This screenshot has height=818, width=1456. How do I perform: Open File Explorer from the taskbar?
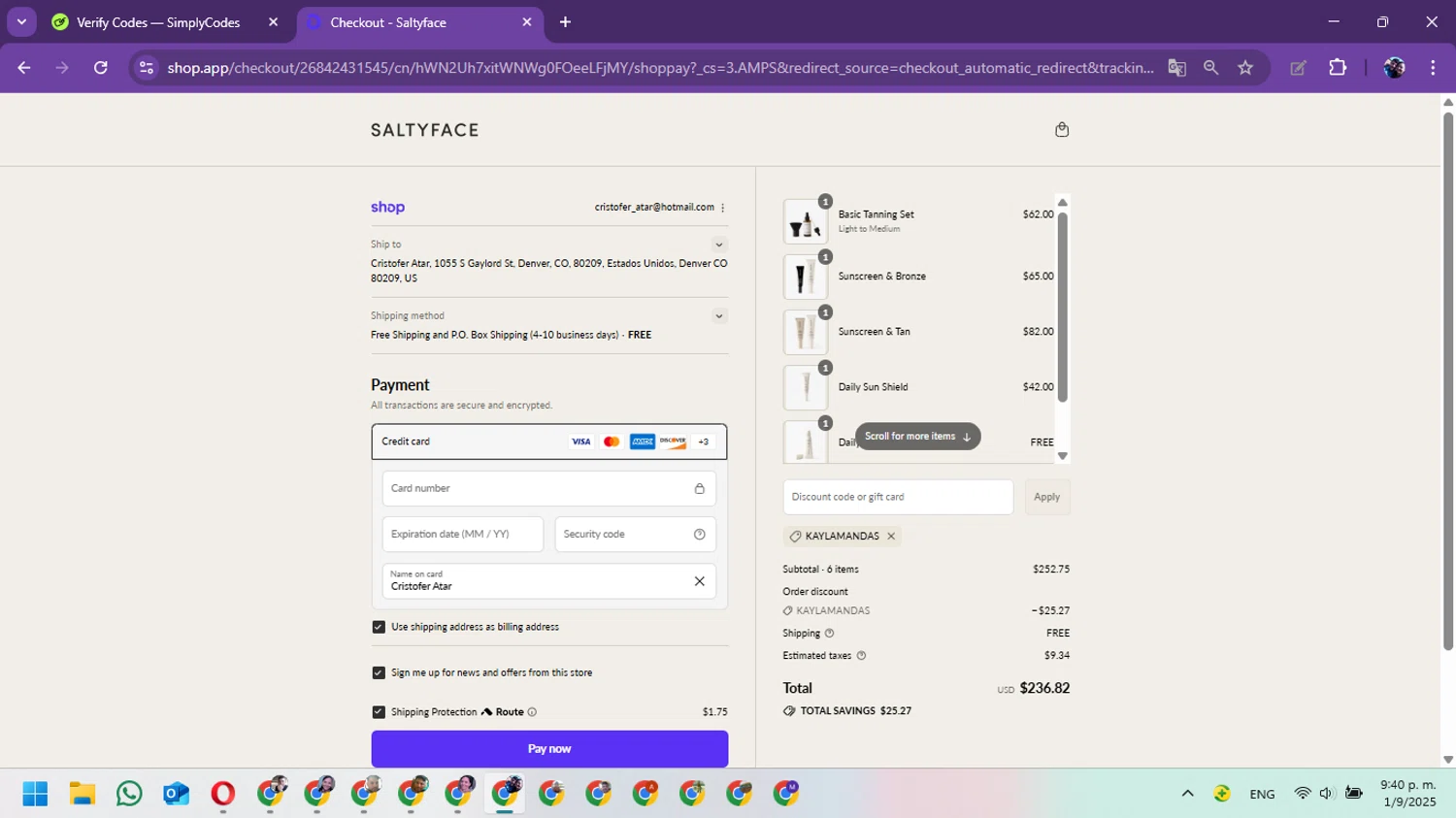[83, 794]
